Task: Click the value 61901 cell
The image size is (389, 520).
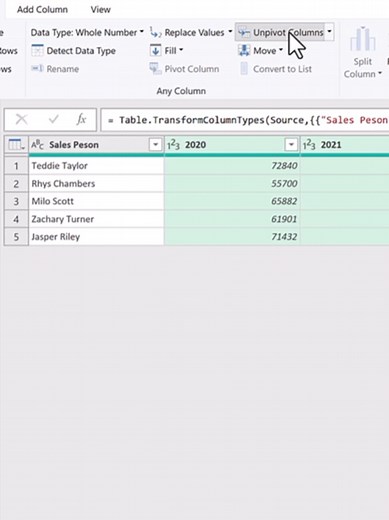Action: (x=232, y=219)
